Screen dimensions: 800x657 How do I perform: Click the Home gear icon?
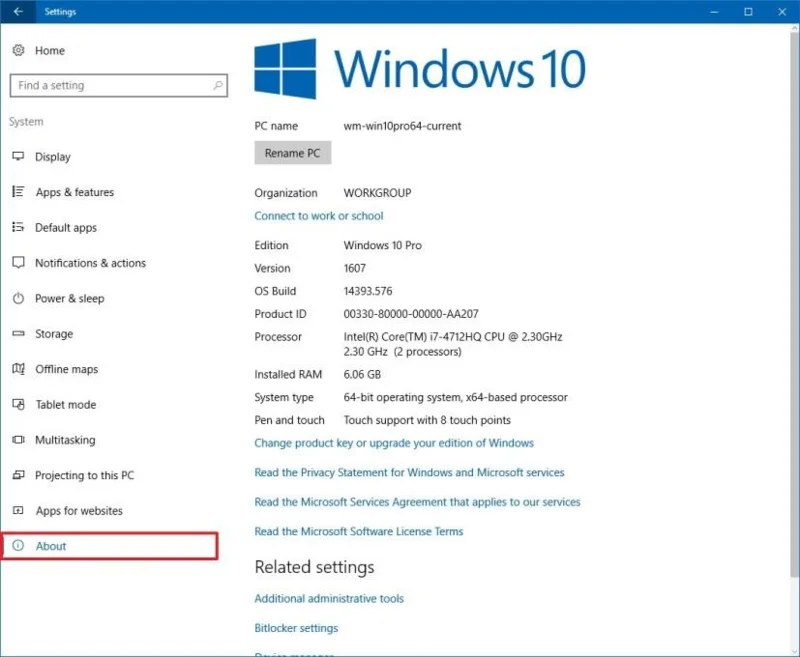click(x=18, y=50)
